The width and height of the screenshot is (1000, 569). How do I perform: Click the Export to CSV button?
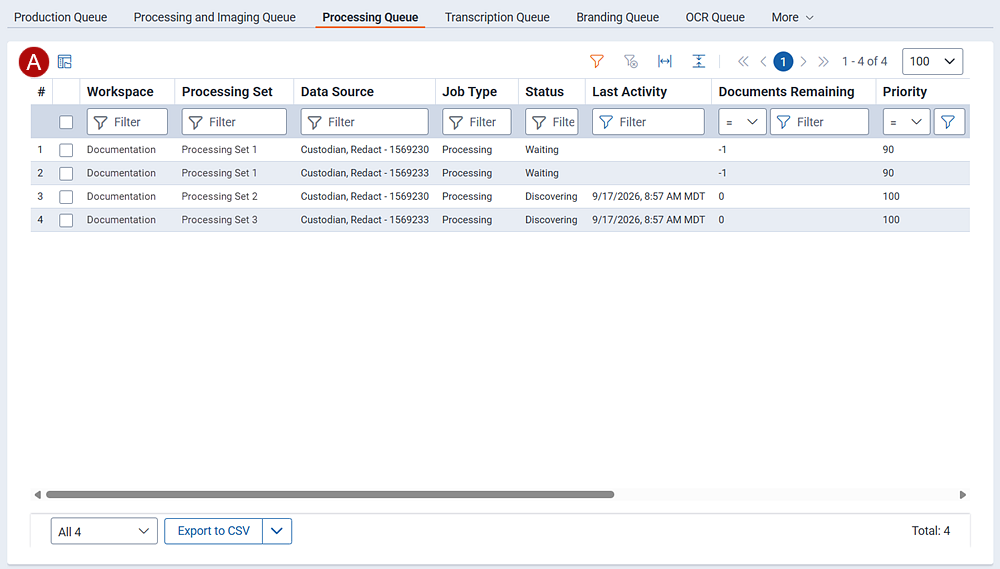coord(214,531)
